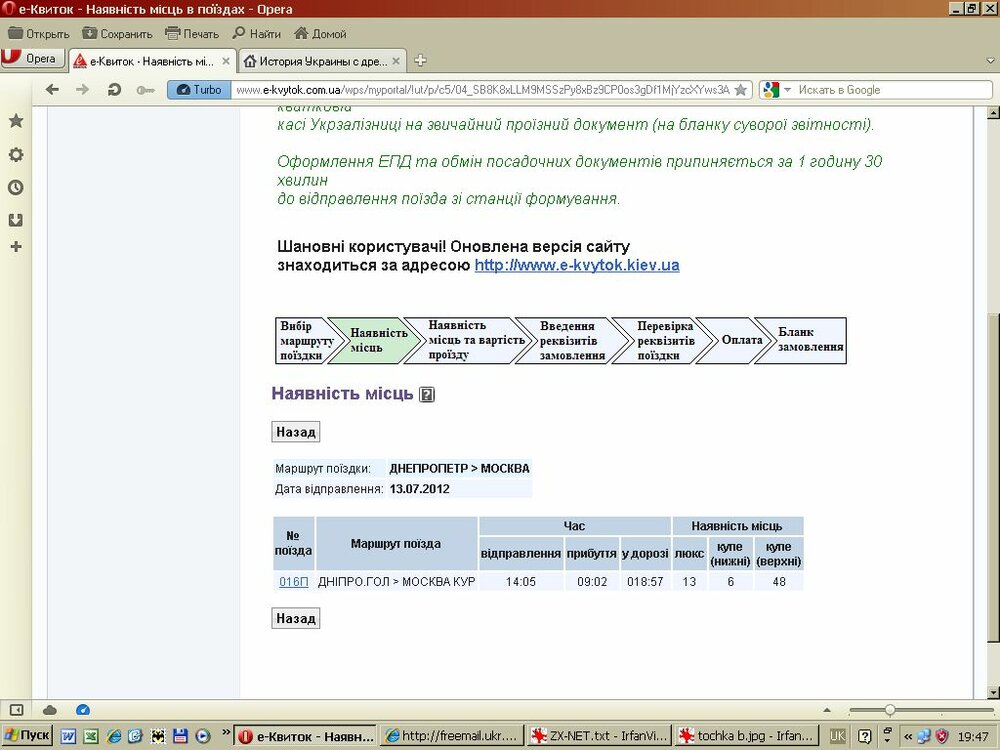Open the History clock panel in sidebar
The height and width of the screenshot is (750, 1000).
click(x=16, y=187)
